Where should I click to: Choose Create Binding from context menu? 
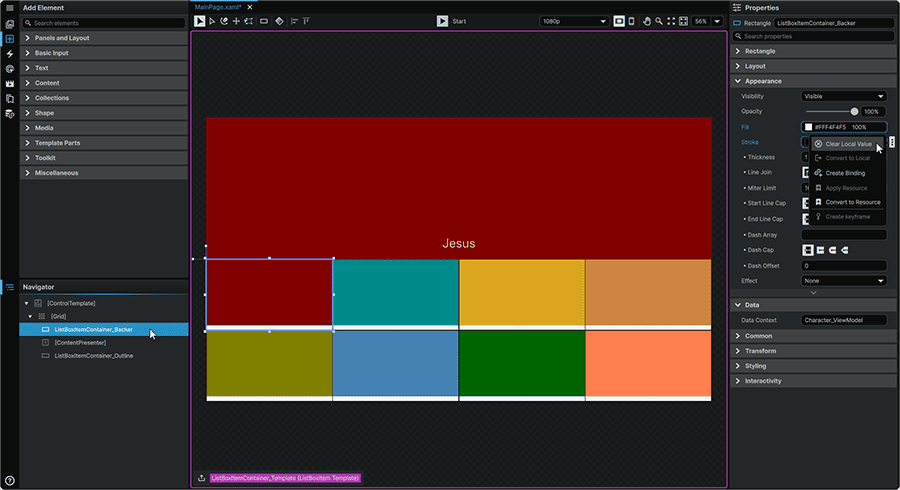point(848,173)
